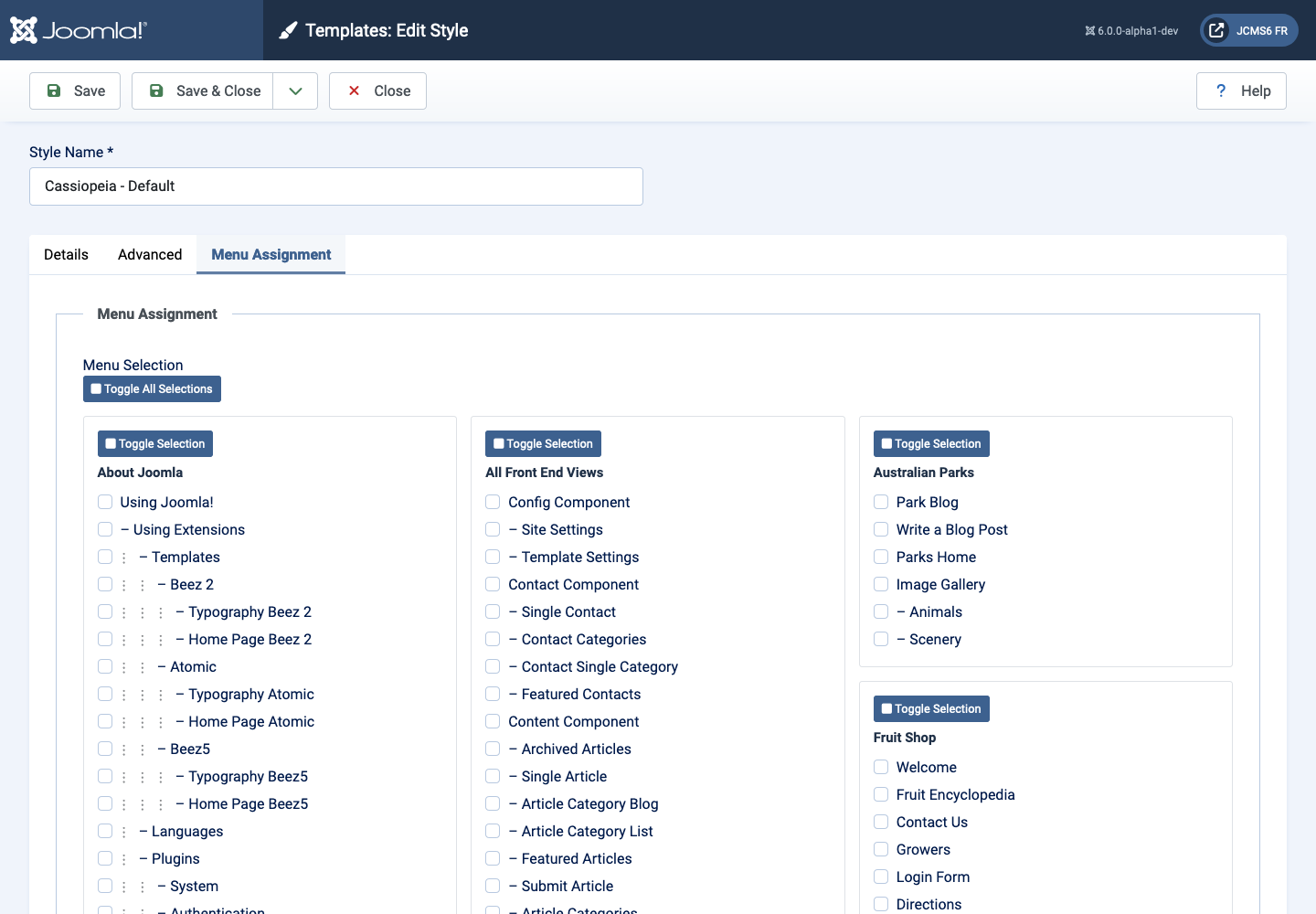Check Featured Articles checkbox
This screenshot has width=1316, height=914.
click(493, 858)
